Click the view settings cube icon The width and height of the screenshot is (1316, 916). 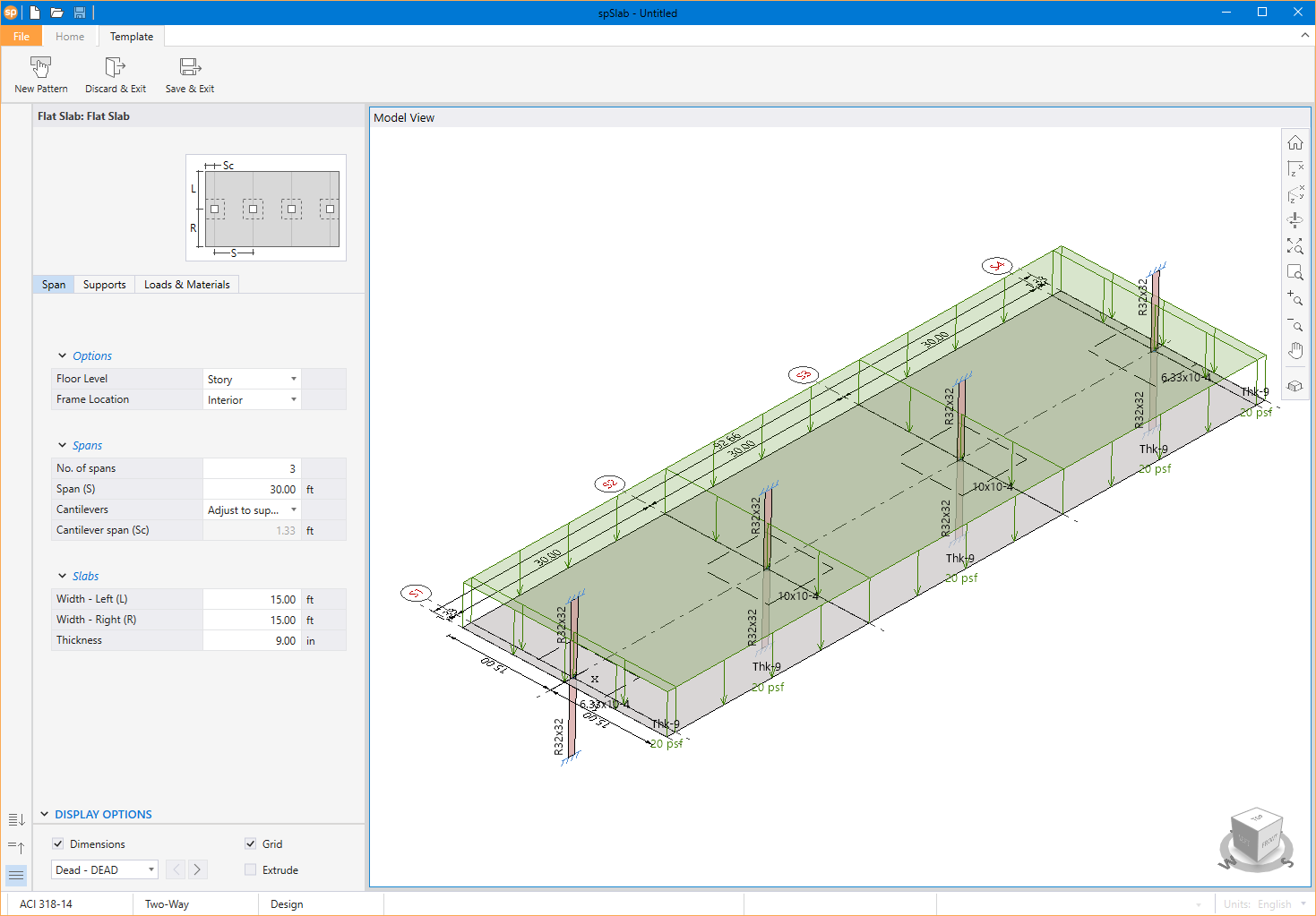[1295, 386]
